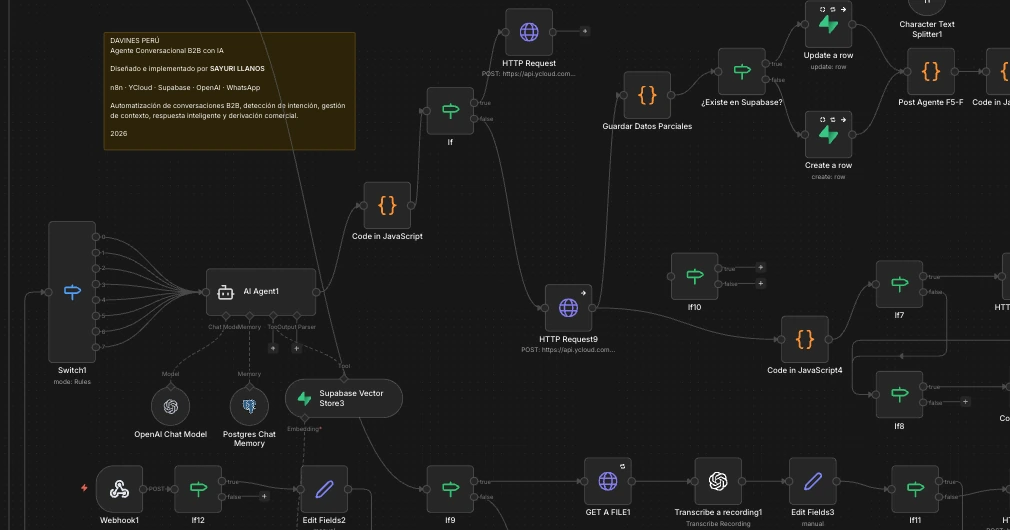Select the Code in JavaScript node
The image size is (1010, 530).
[387, 205]
